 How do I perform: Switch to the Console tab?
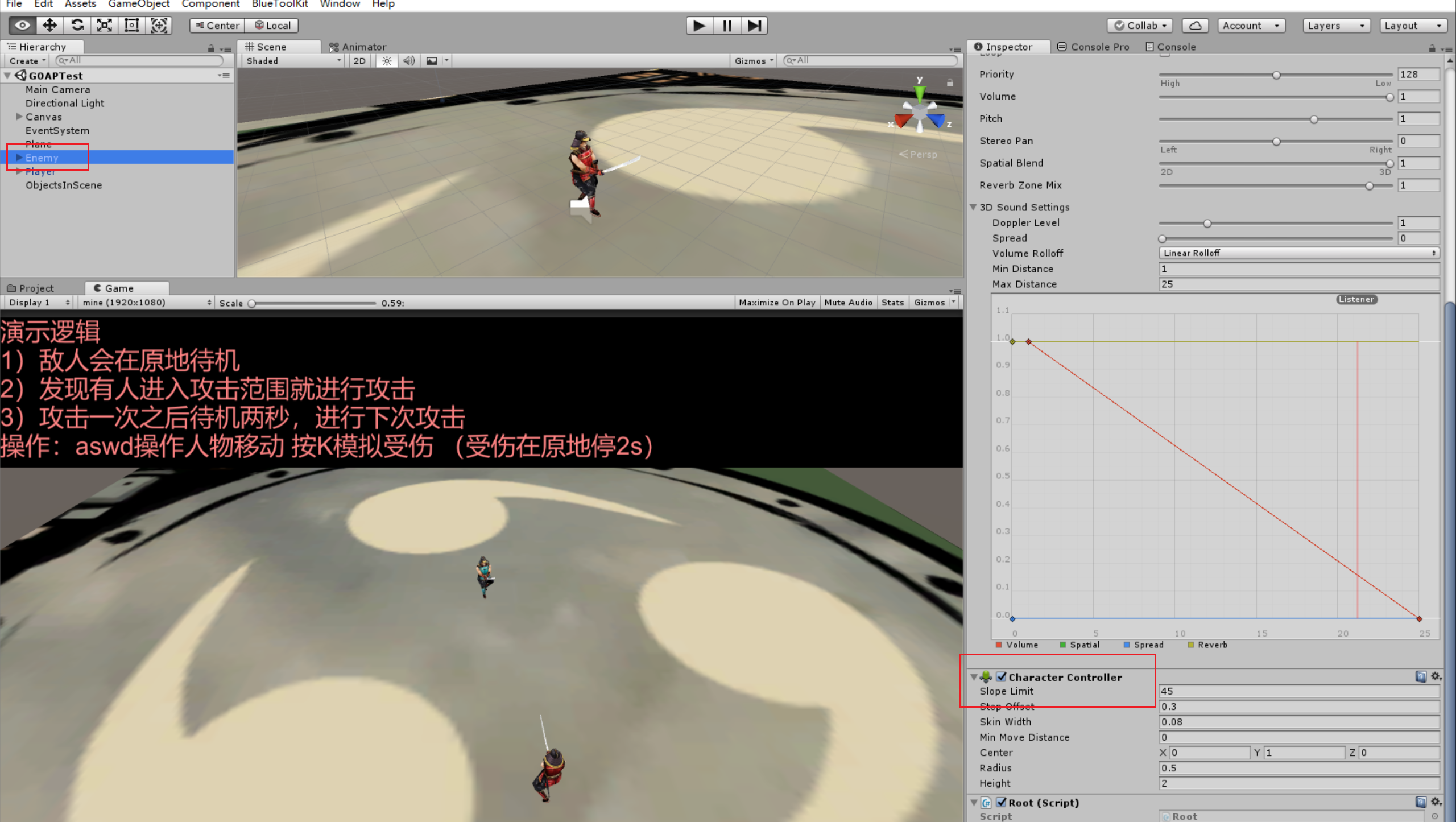(x=1170, y=47)
